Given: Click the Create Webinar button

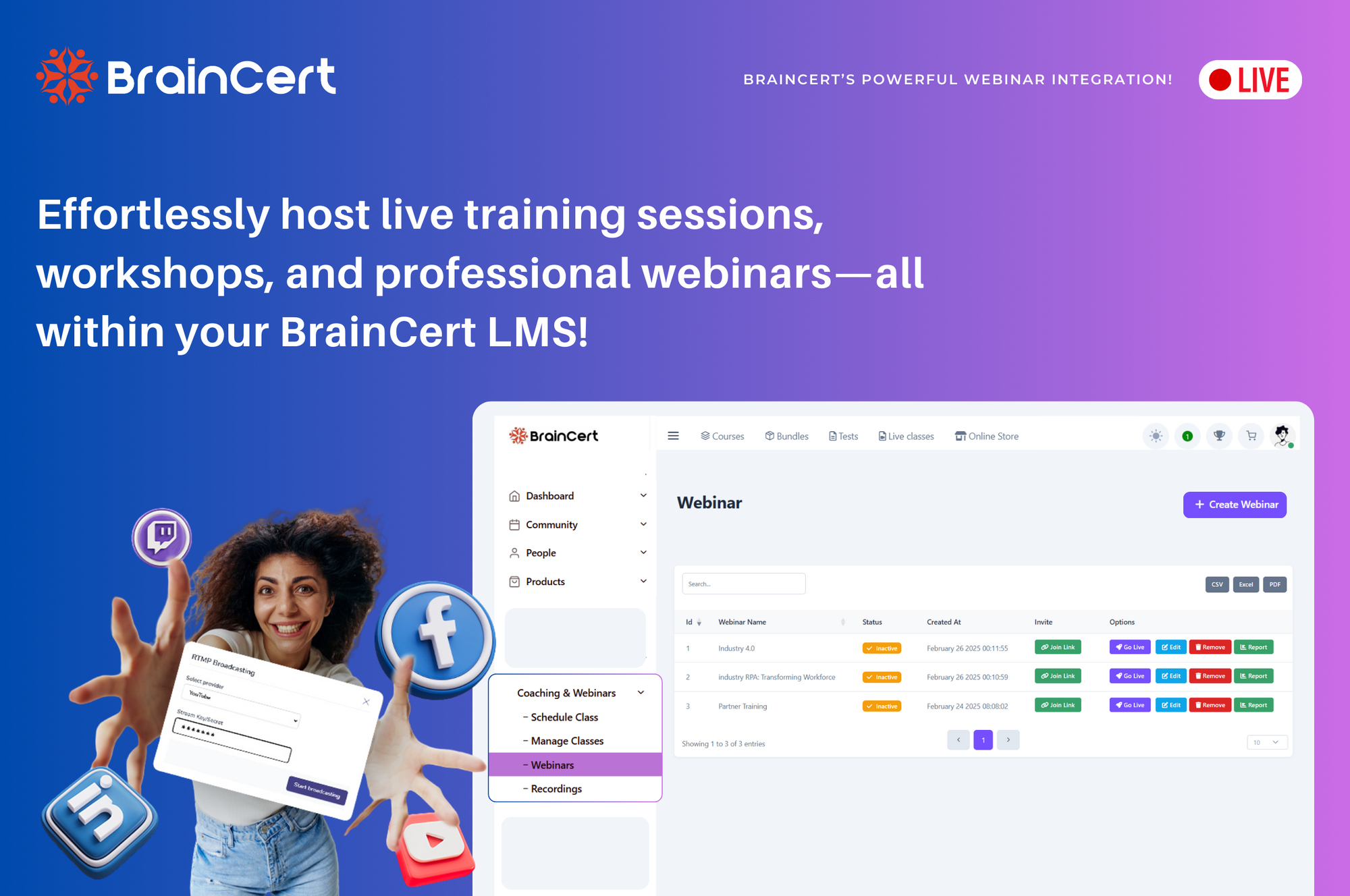Looking at the screenshot, I should [x=1236, y=504].
